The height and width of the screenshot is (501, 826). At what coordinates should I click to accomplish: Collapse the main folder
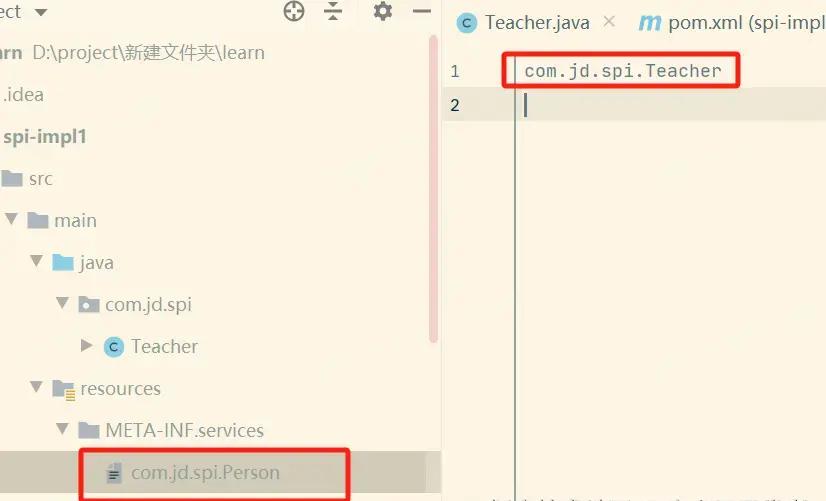click(x=12, y=219)
